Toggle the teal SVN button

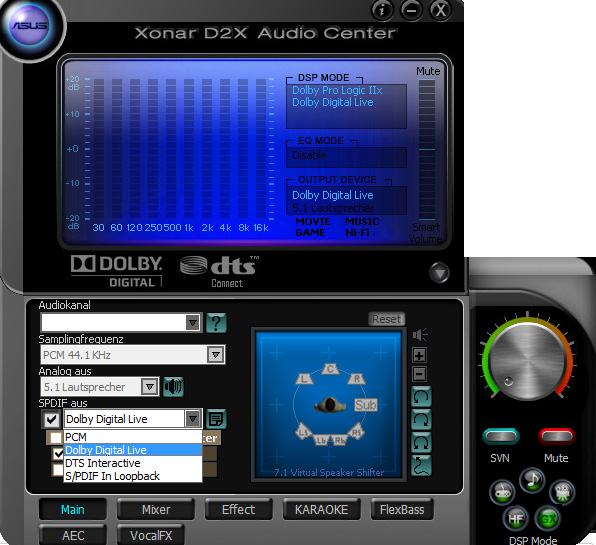click(x=501, y=436)
